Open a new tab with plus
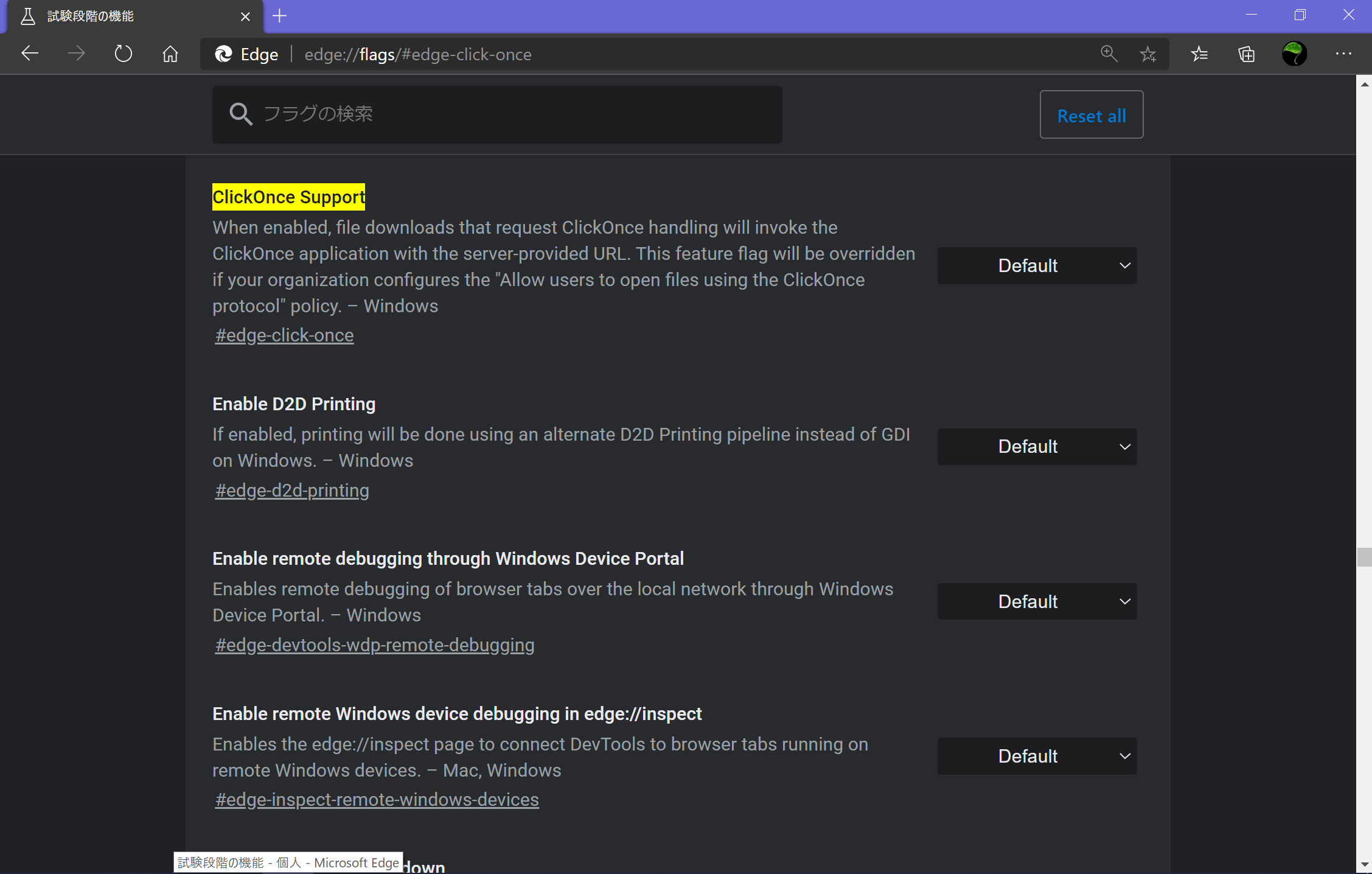 click(279, 16)
